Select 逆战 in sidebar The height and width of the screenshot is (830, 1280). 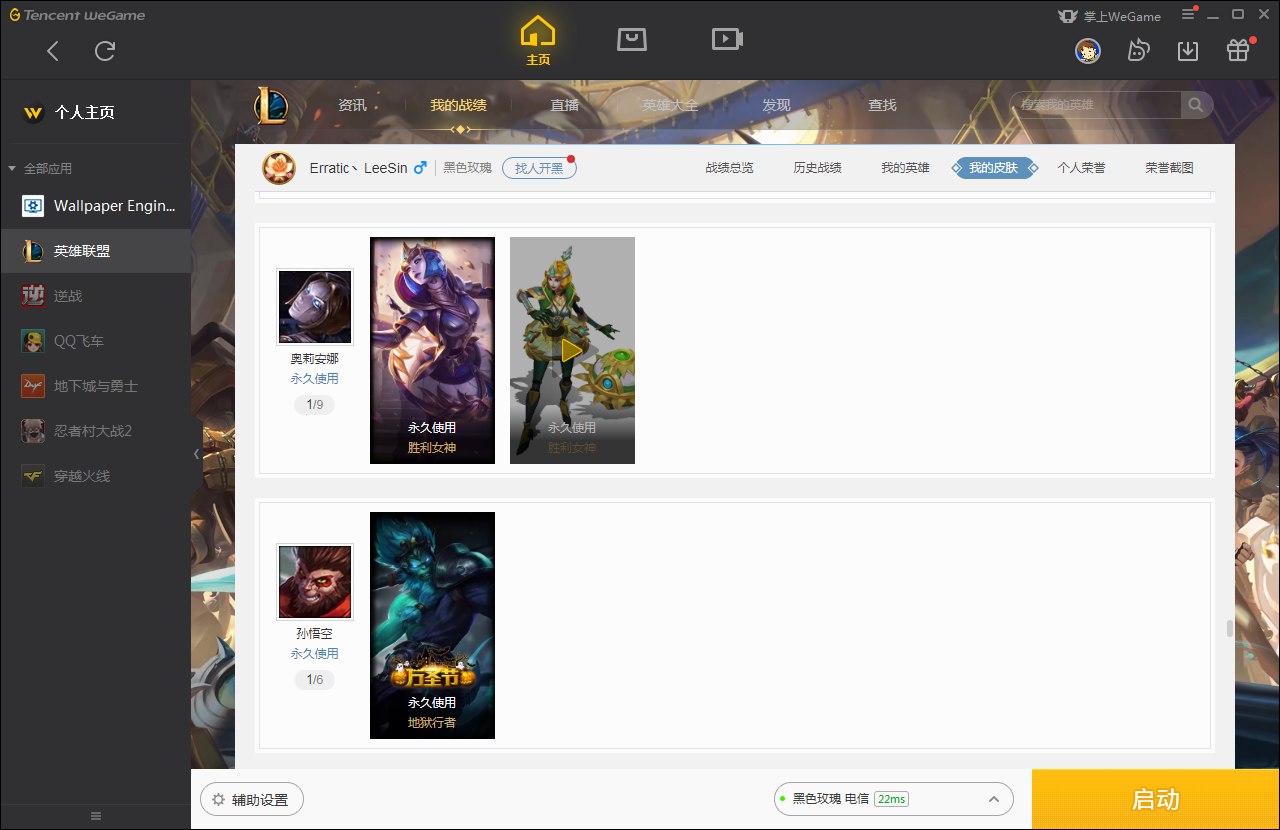pyautogui.click(x=95, y=296)
